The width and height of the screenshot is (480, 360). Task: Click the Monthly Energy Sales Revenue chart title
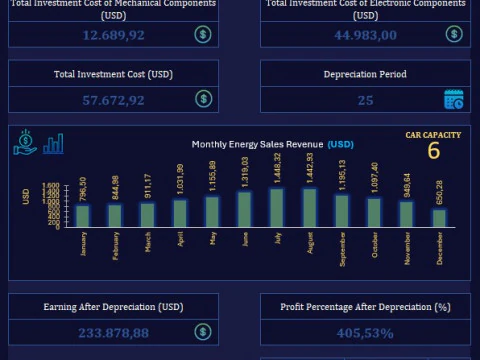[273, 144]
